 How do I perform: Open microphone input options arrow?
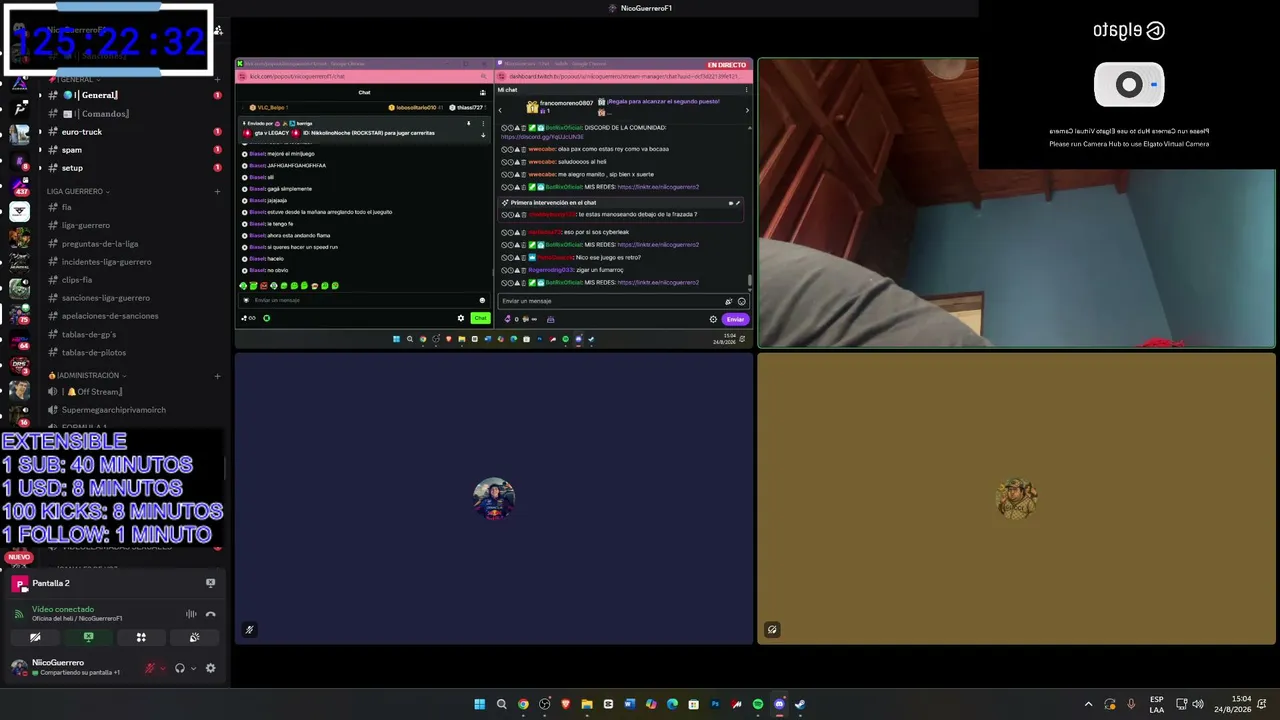pyautogui.click(x=163, y=668)
